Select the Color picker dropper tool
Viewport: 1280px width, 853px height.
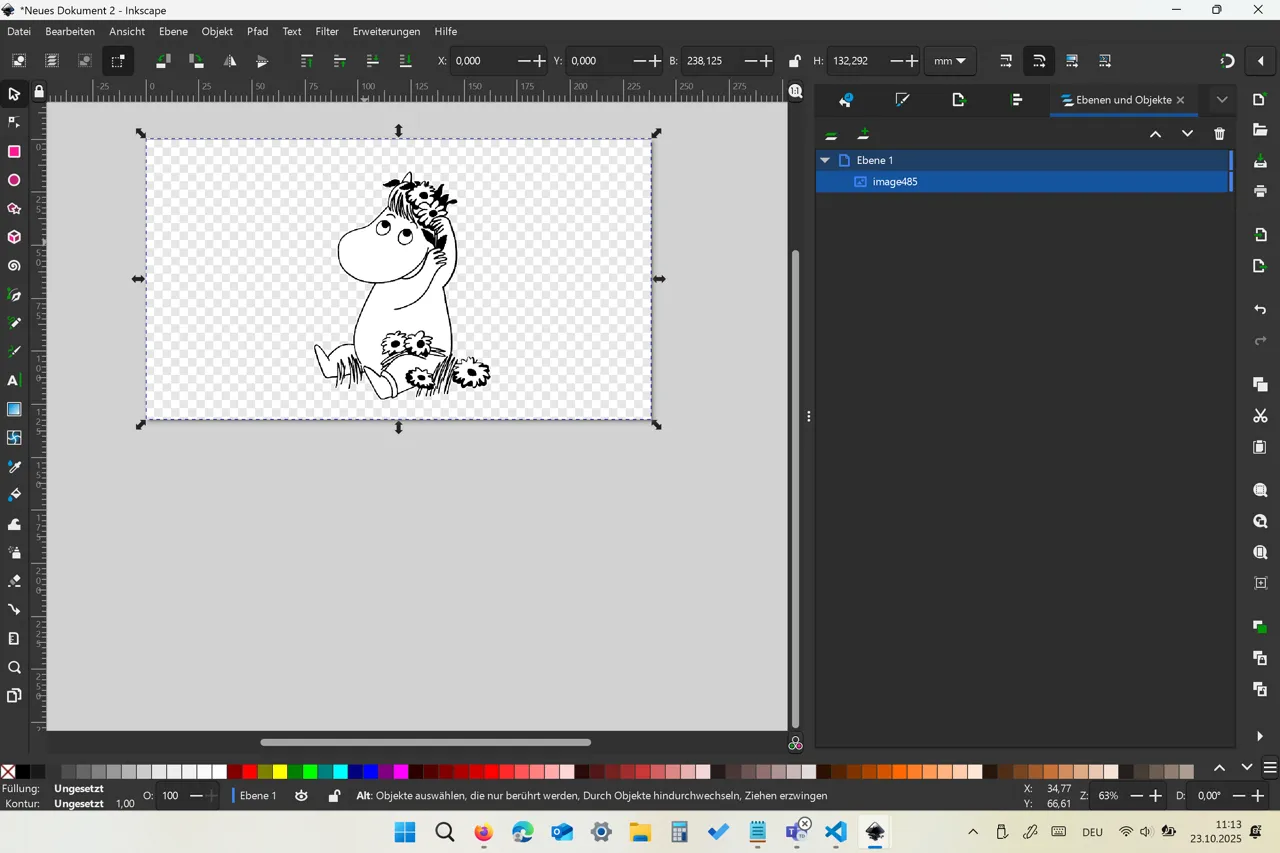click(x=14, y=467)
